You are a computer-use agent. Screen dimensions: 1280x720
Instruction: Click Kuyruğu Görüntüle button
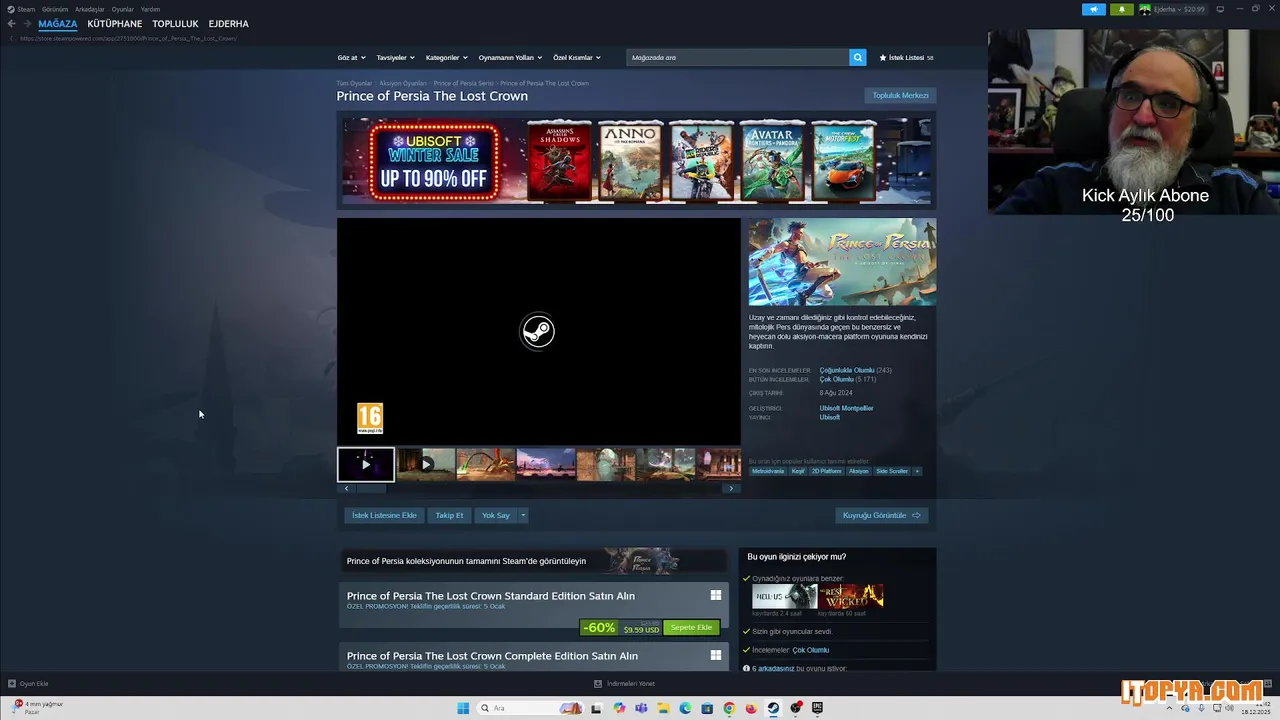[882, 516]
